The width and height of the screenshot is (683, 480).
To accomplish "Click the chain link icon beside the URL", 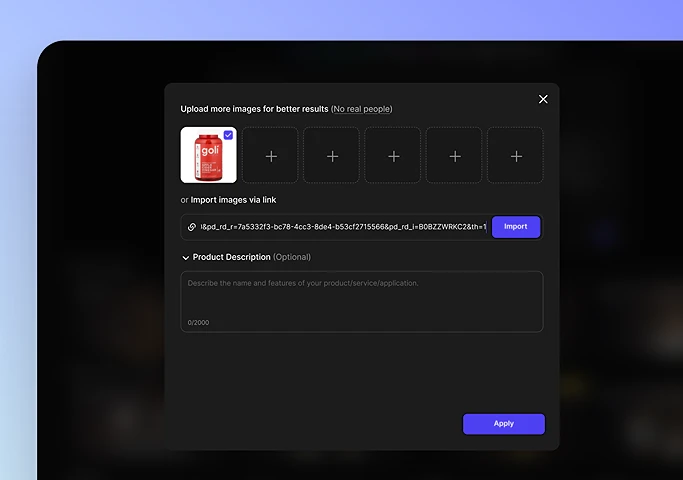I will (x=192, y=227).
